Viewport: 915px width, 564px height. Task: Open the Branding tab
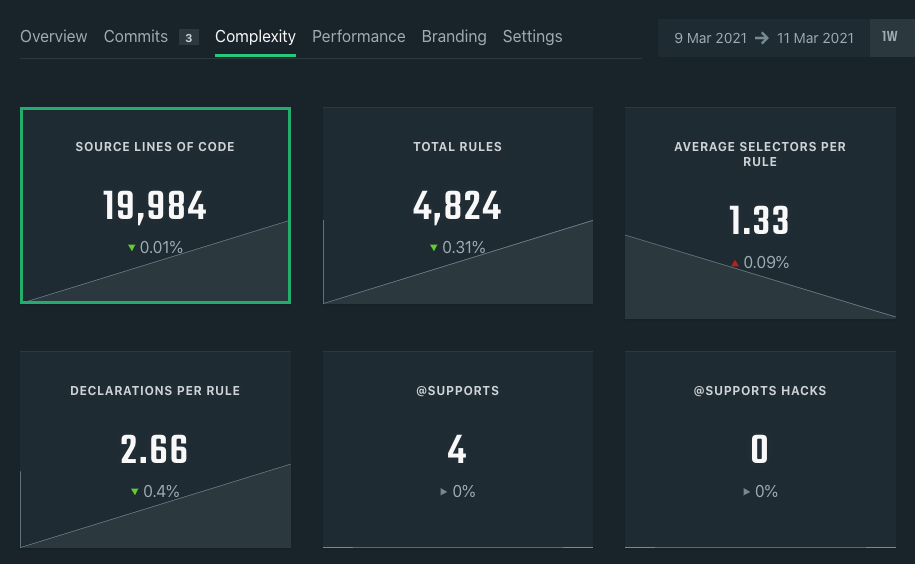coord(454,36)
